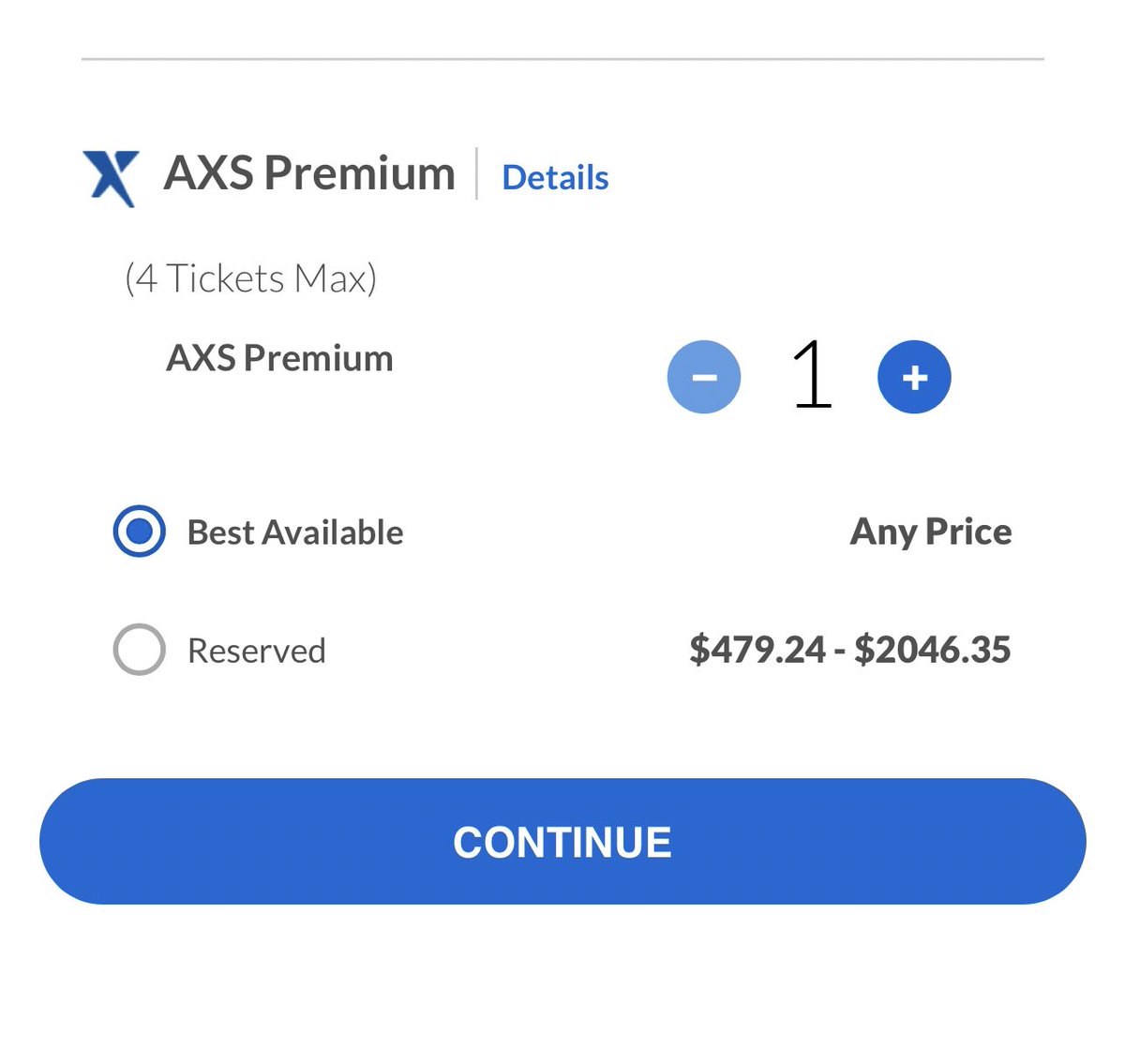The image size is (1125, 1064).
Task: Tap the plus quantity button
Action: pos(914,377)
